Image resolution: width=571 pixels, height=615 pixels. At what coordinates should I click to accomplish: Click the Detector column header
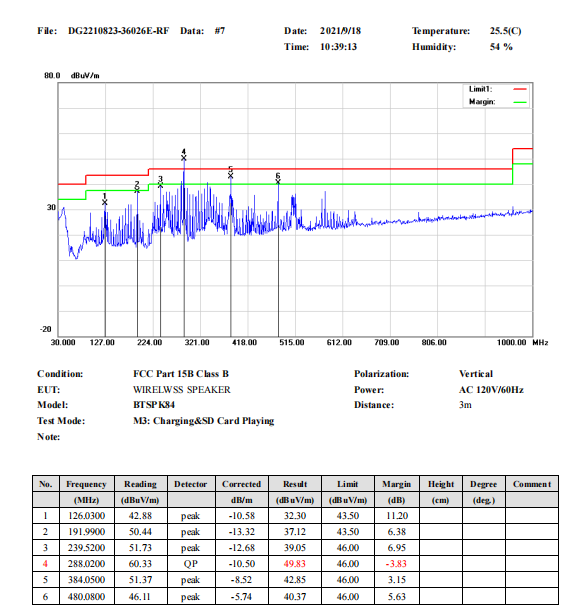(x=191, y=484)
